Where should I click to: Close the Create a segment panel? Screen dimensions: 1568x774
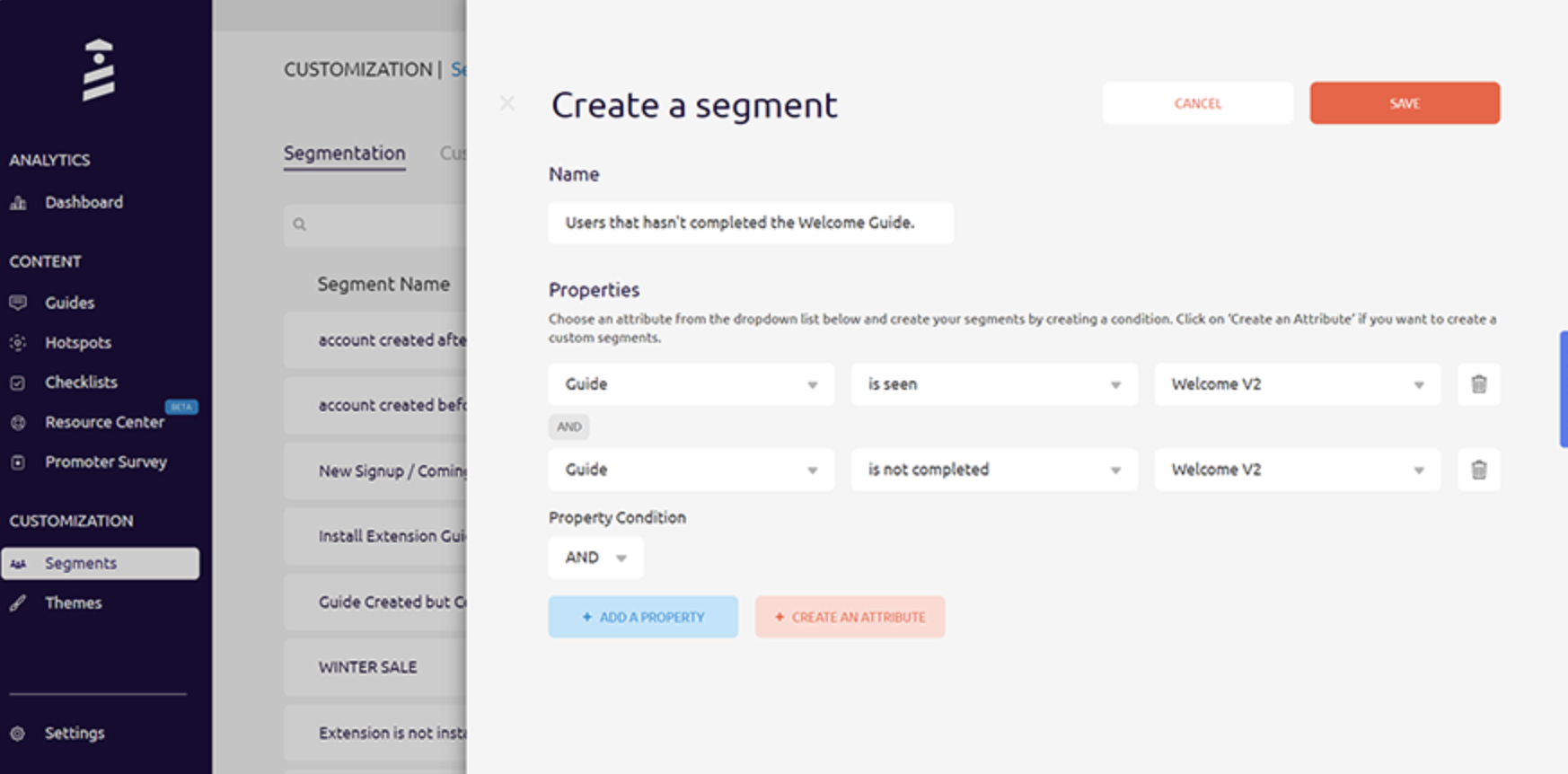click(x=507, y=103)
